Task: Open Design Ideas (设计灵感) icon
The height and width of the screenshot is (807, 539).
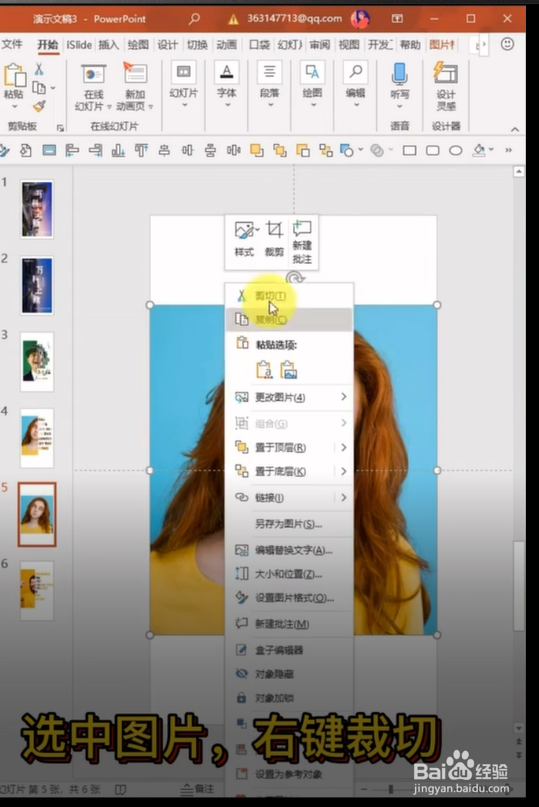Action: click(446, 74)
